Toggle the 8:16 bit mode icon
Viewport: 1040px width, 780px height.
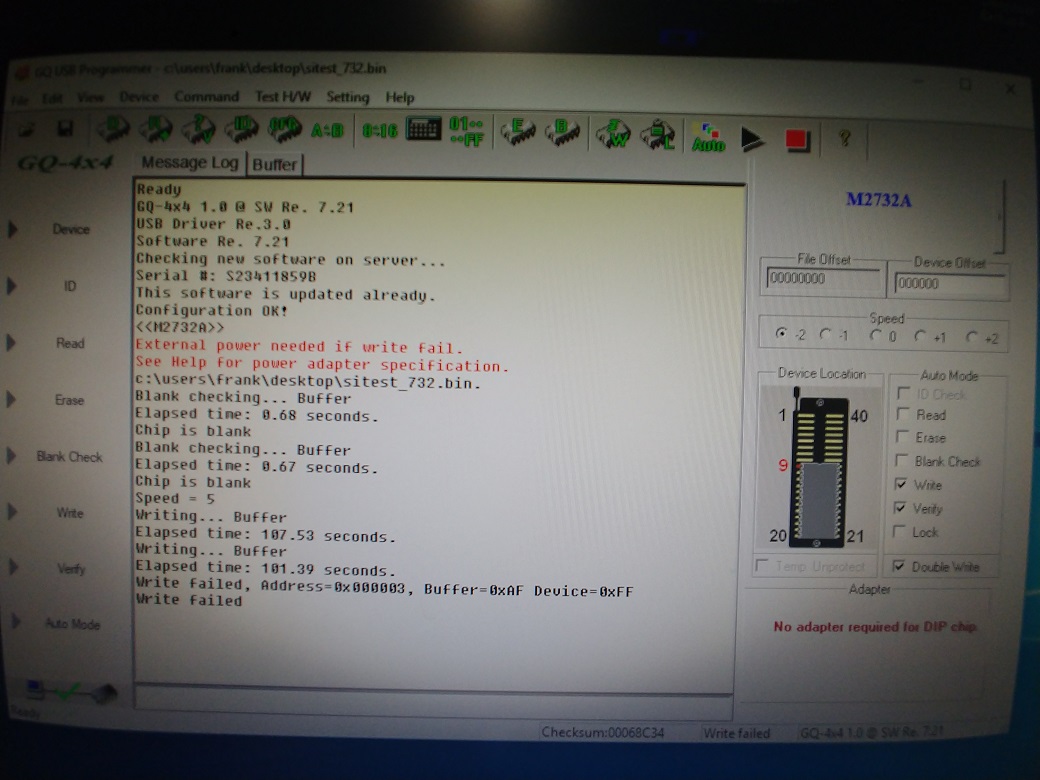pos(379,131)
